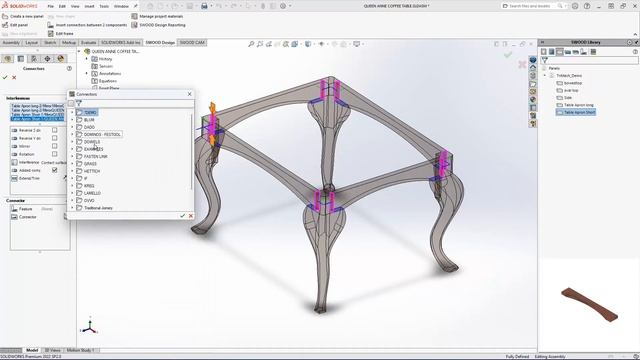This screenshot has height=360, width=640.
Task: Switch to the Markup tab
Action: point(69,42)
